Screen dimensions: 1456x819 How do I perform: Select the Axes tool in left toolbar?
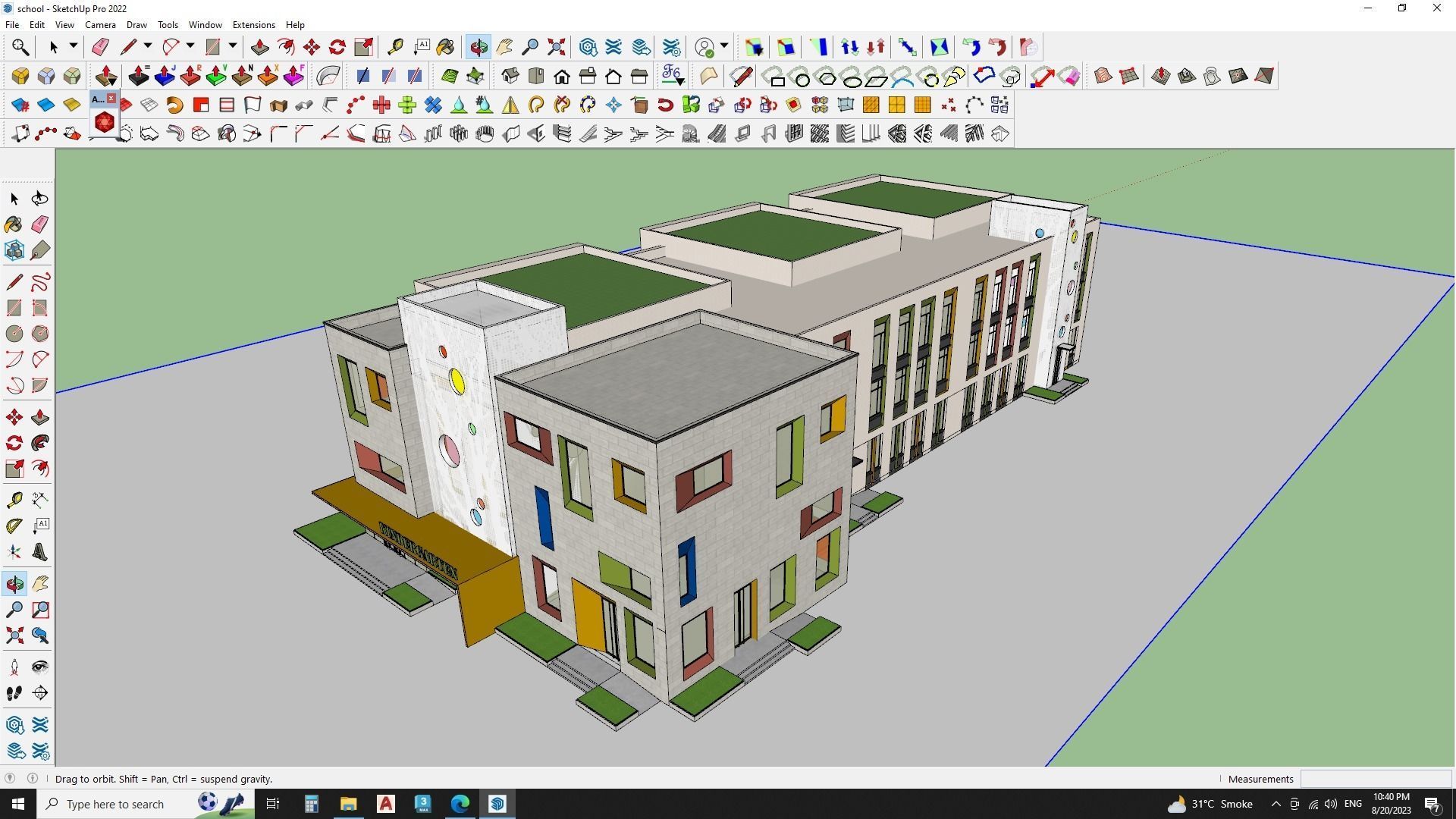pos(14,552)
